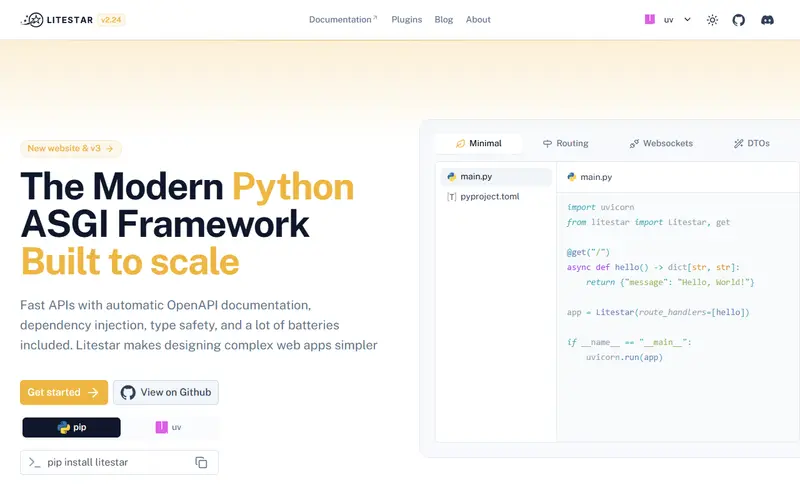800x500 pixels.
Task: Open the Documentation link
Action: pyautogui.click(x=343, y=19)
